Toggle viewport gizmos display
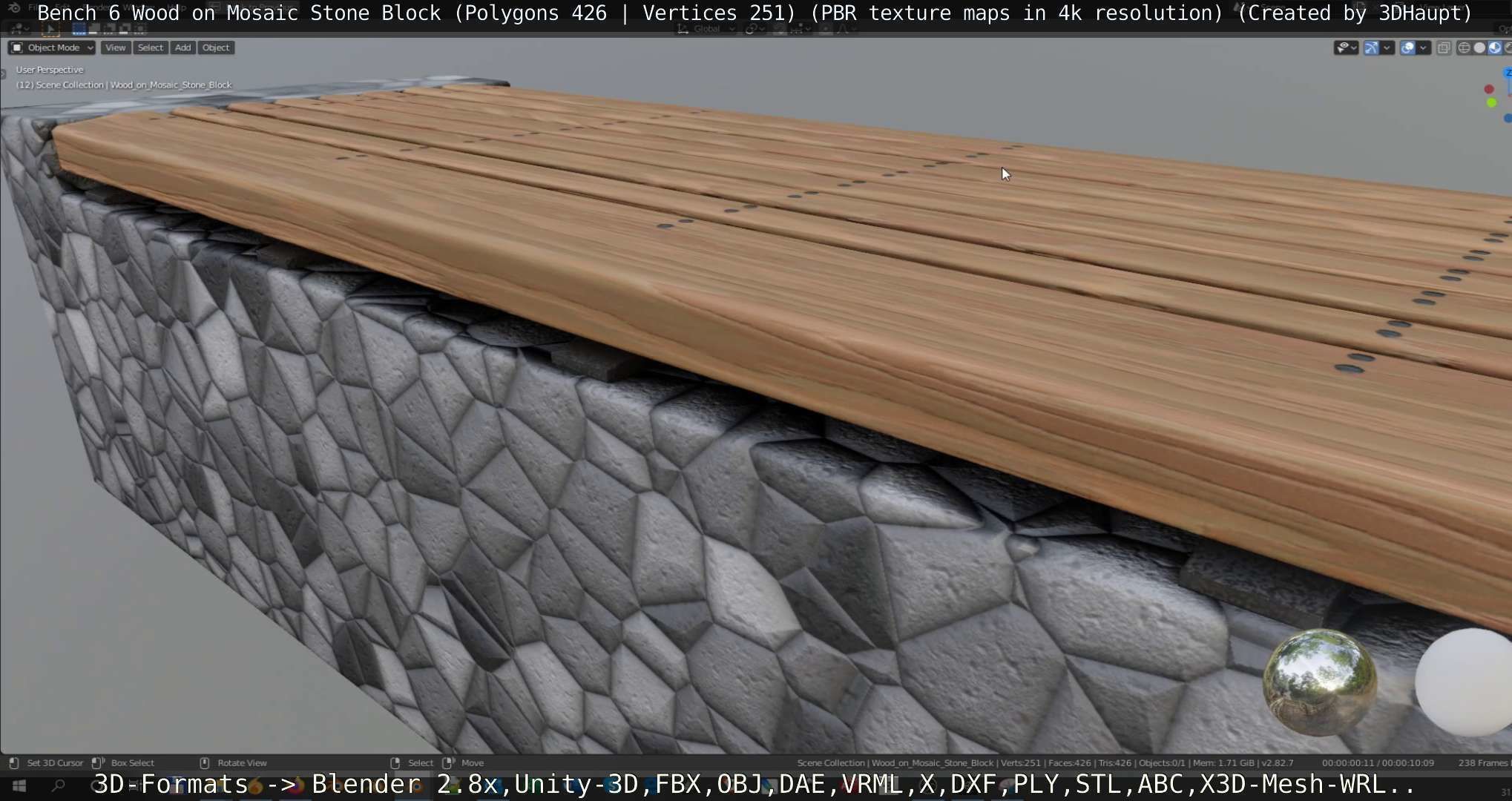 click(x=1371, y=48)
